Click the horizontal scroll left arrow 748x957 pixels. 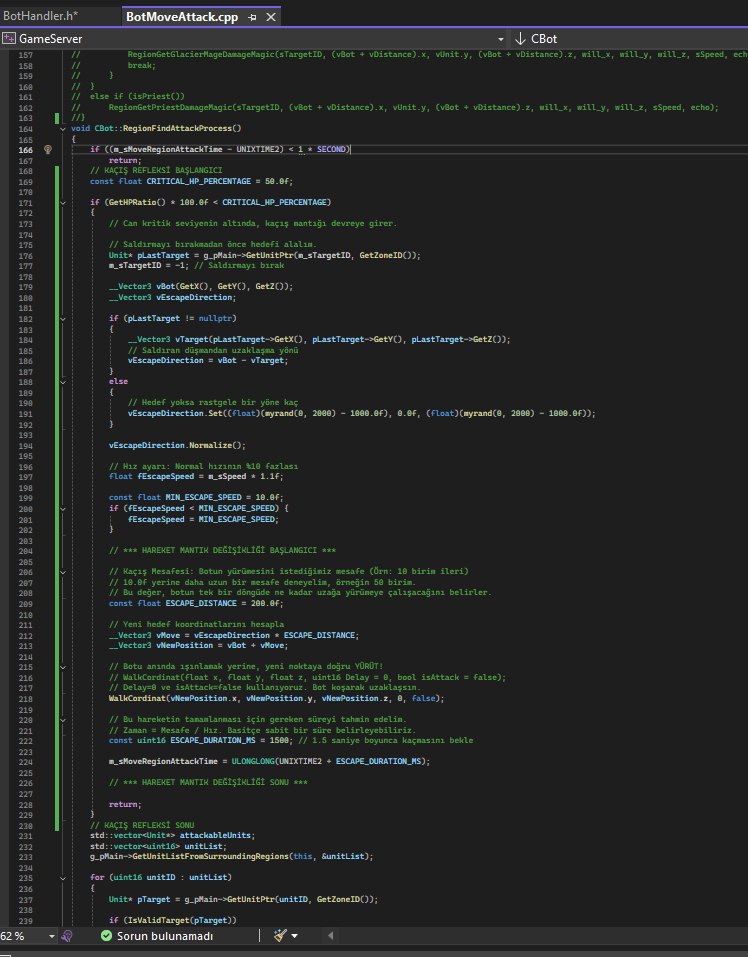[x=331, y=936]
